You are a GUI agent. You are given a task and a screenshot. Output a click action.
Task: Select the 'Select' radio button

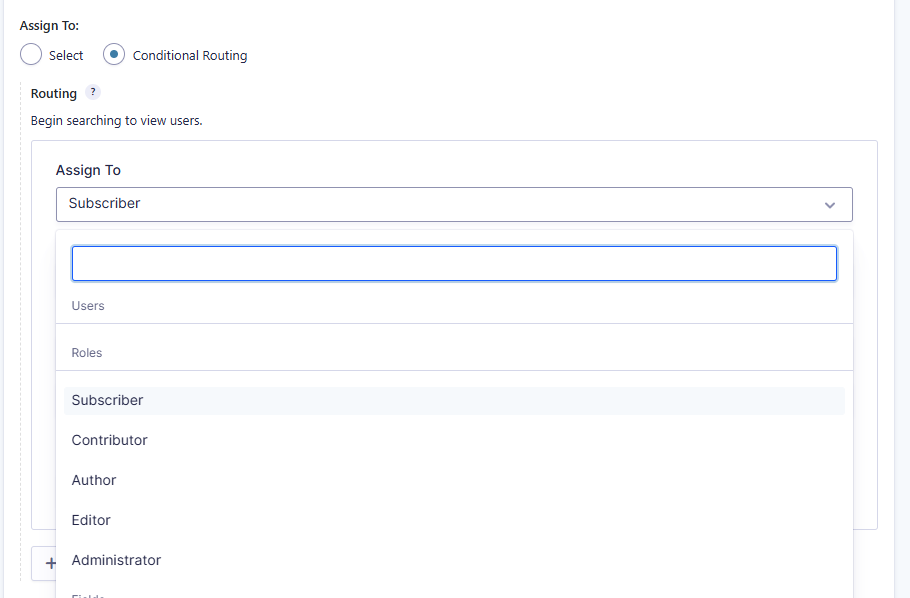(x=31, y=55)
